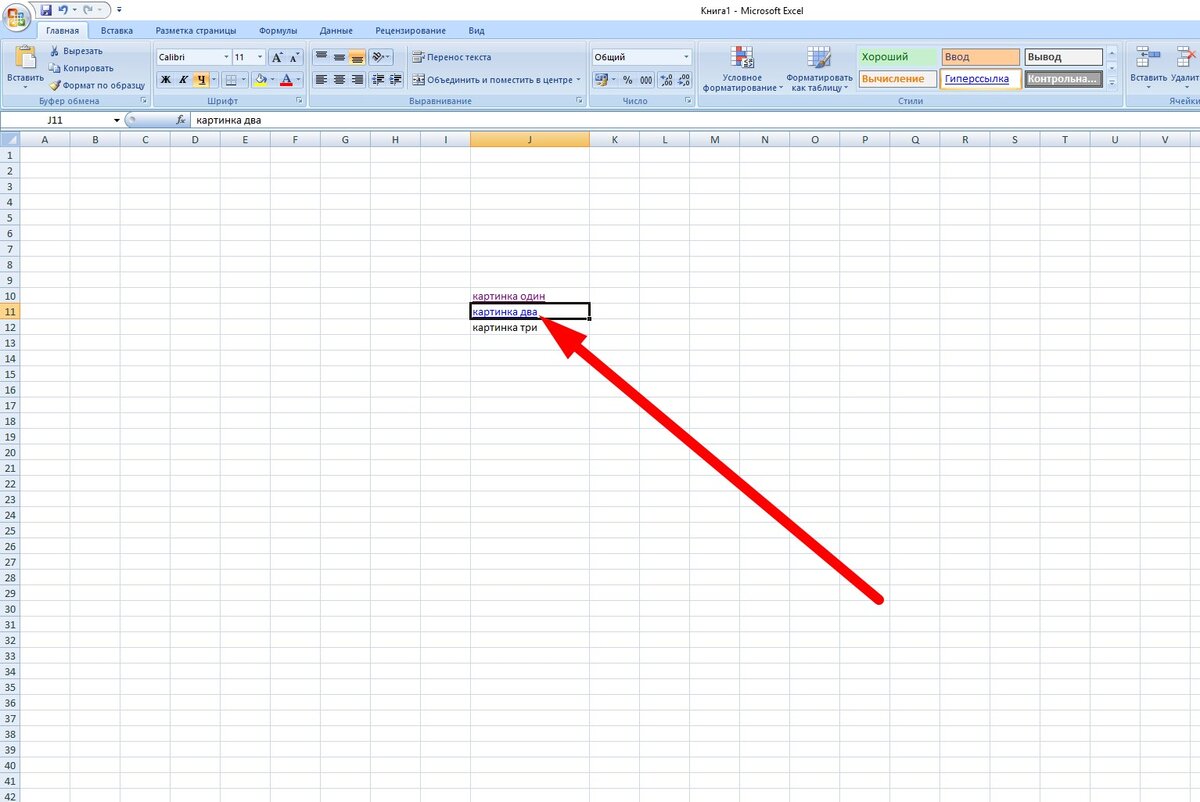The width and height of the screenshot is (1200, 802).
Task: Apply thousands separator 000 format
Action: 646,80
